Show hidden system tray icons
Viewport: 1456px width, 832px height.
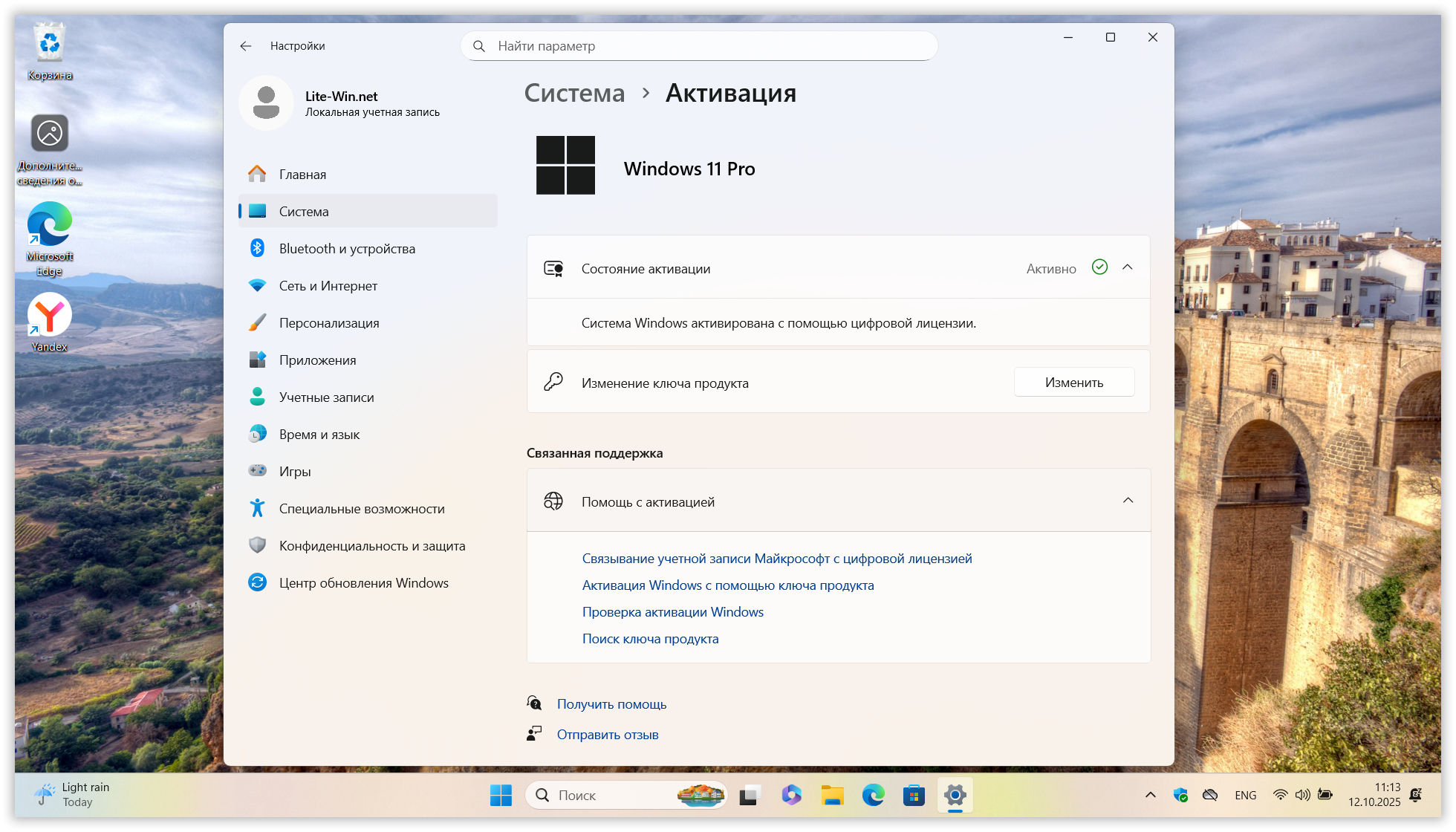tap(1150, 796)
